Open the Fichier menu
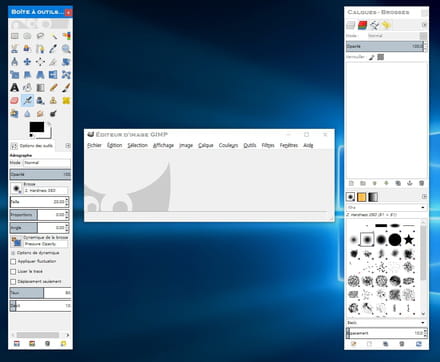Viewport: 440px width, 362px height. [x=94, y=145]
